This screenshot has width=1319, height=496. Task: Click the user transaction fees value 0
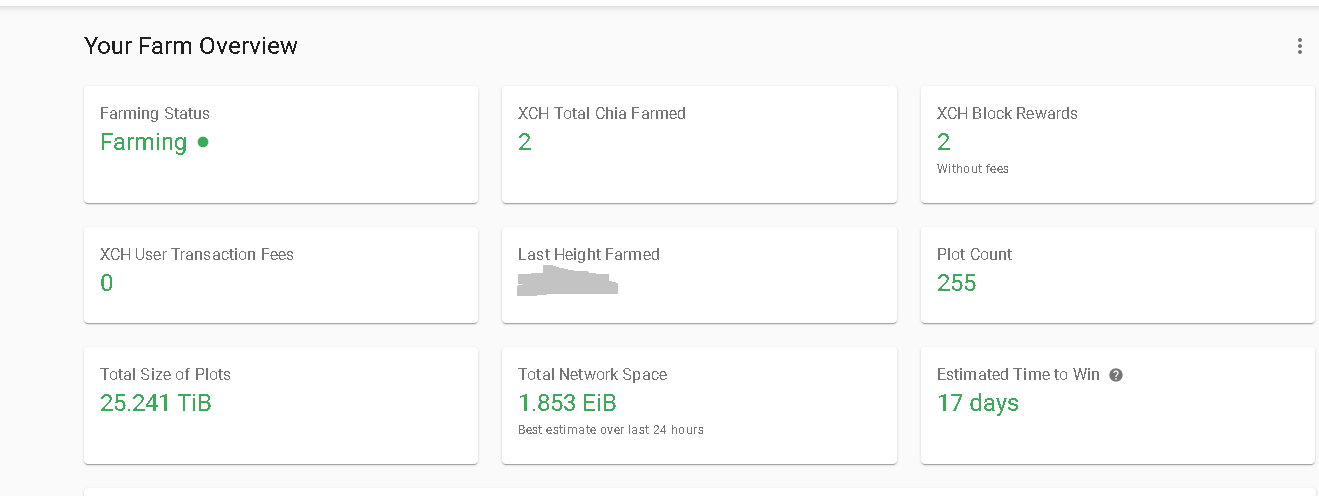(x=107, y=283)
